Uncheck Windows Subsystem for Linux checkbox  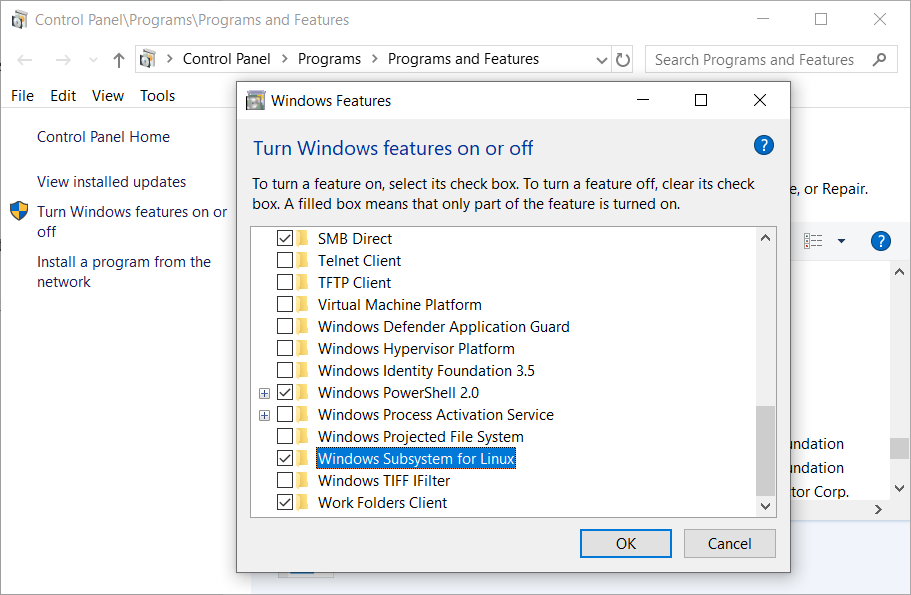[285, 458]
